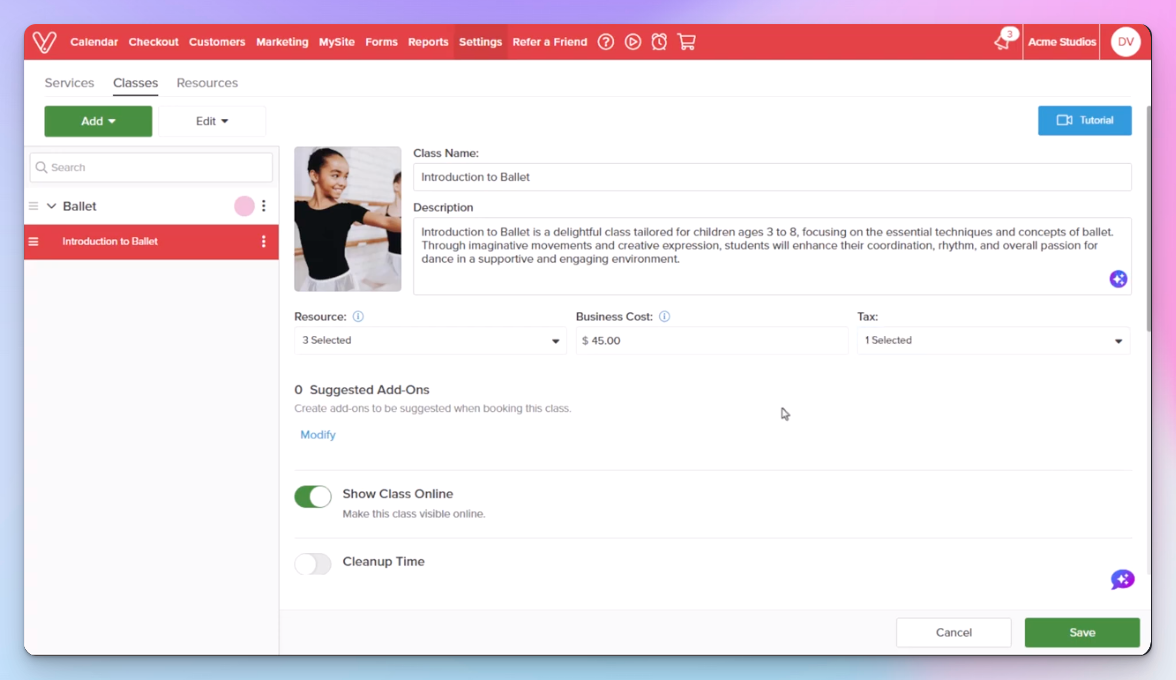Open notifications bell icon
This screenshot has width=1176, height=680.
1004,40
